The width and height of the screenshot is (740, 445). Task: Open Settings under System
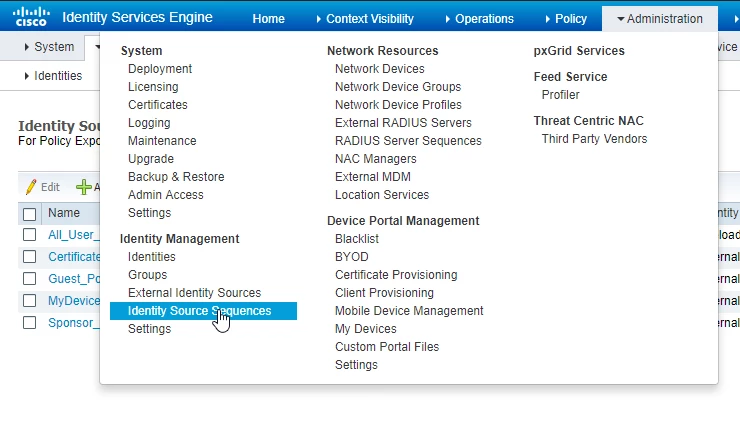coord(150,213)
